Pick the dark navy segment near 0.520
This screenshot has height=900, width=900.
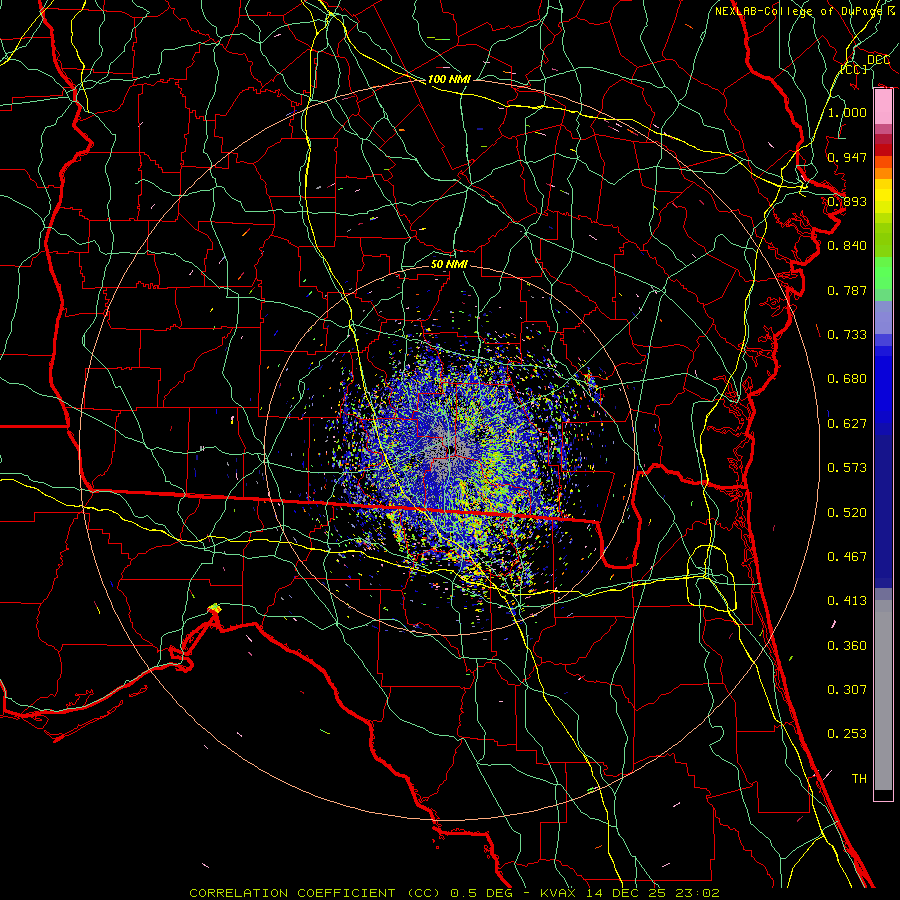coord(883,511)
